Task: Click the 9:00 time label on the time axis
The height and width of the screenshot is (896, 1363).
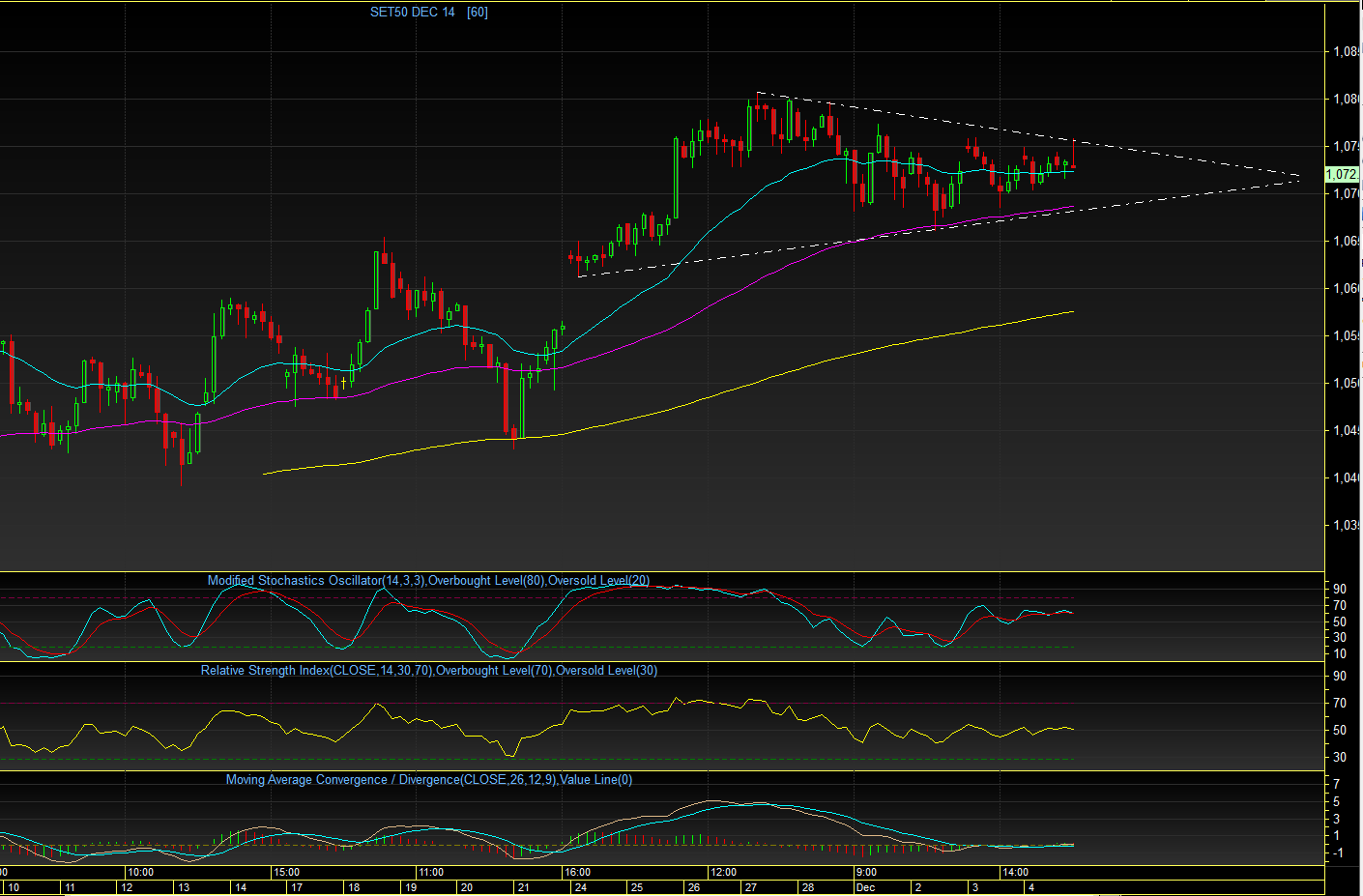Action: (866, 872)
